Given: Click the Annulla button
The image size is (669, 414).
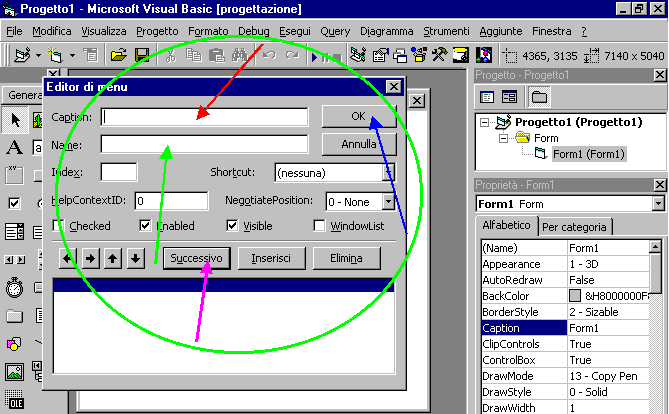Looking at the screenshot, I should [x=359, y=144].
